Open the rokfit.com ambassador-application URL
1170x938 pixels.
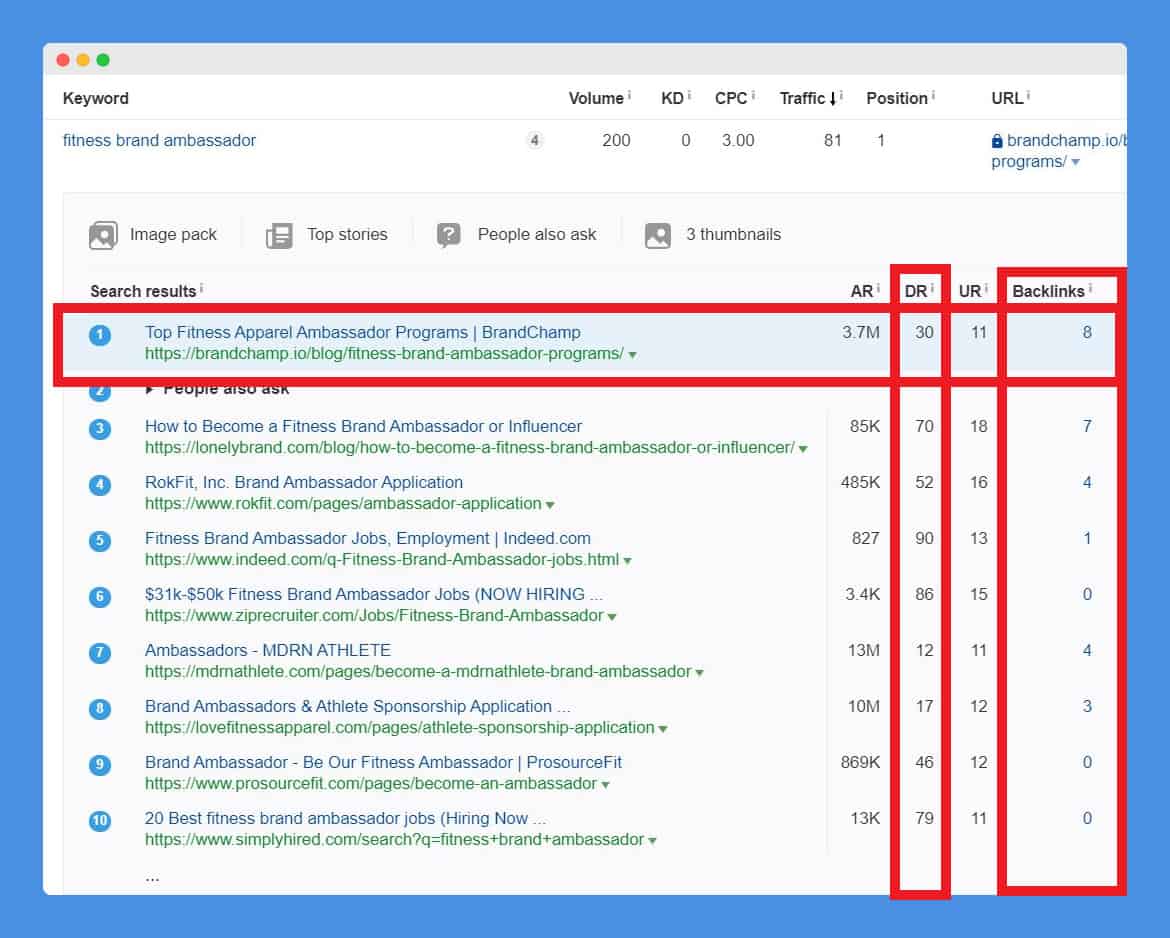pyautogui.click(x=343, y=504)
